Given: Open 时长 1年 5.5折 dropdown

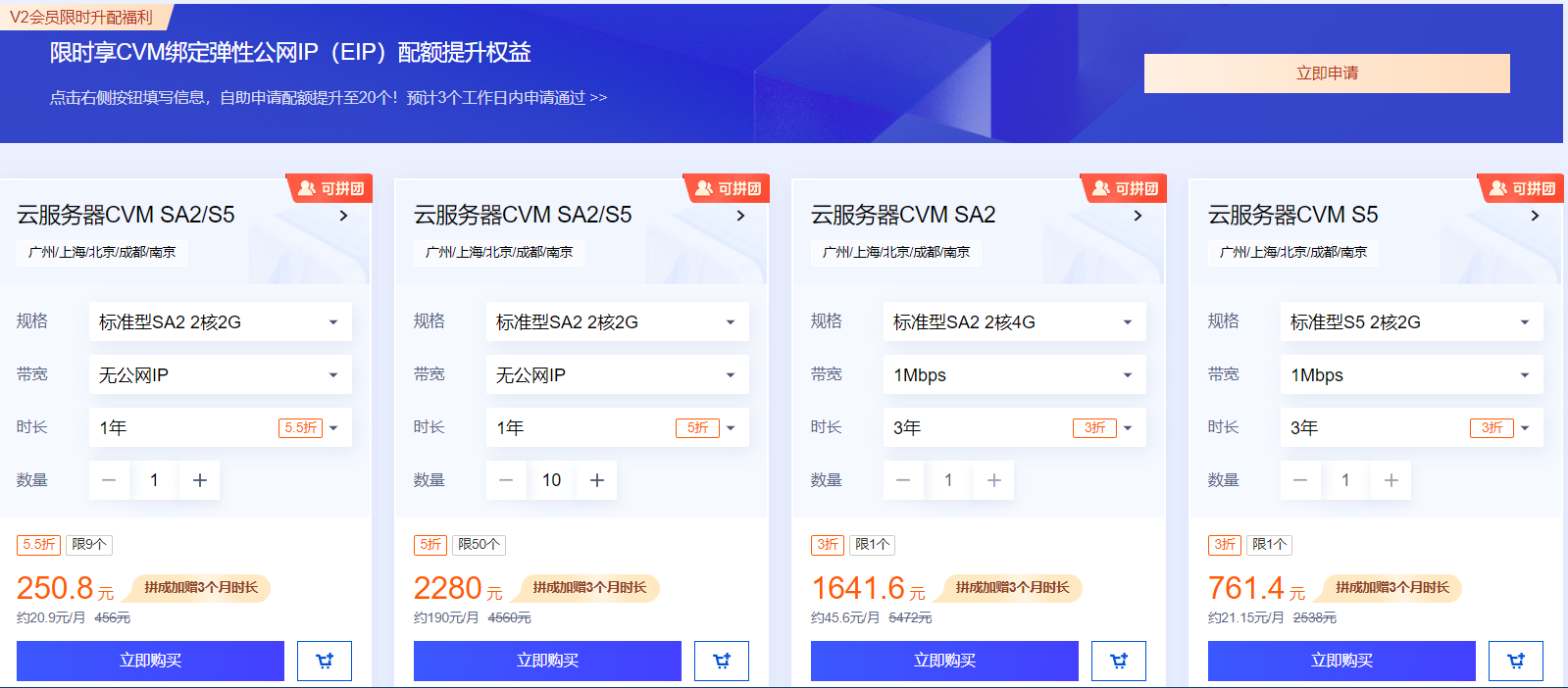Looking at the screenshot, I should click(x=220, y=427).
